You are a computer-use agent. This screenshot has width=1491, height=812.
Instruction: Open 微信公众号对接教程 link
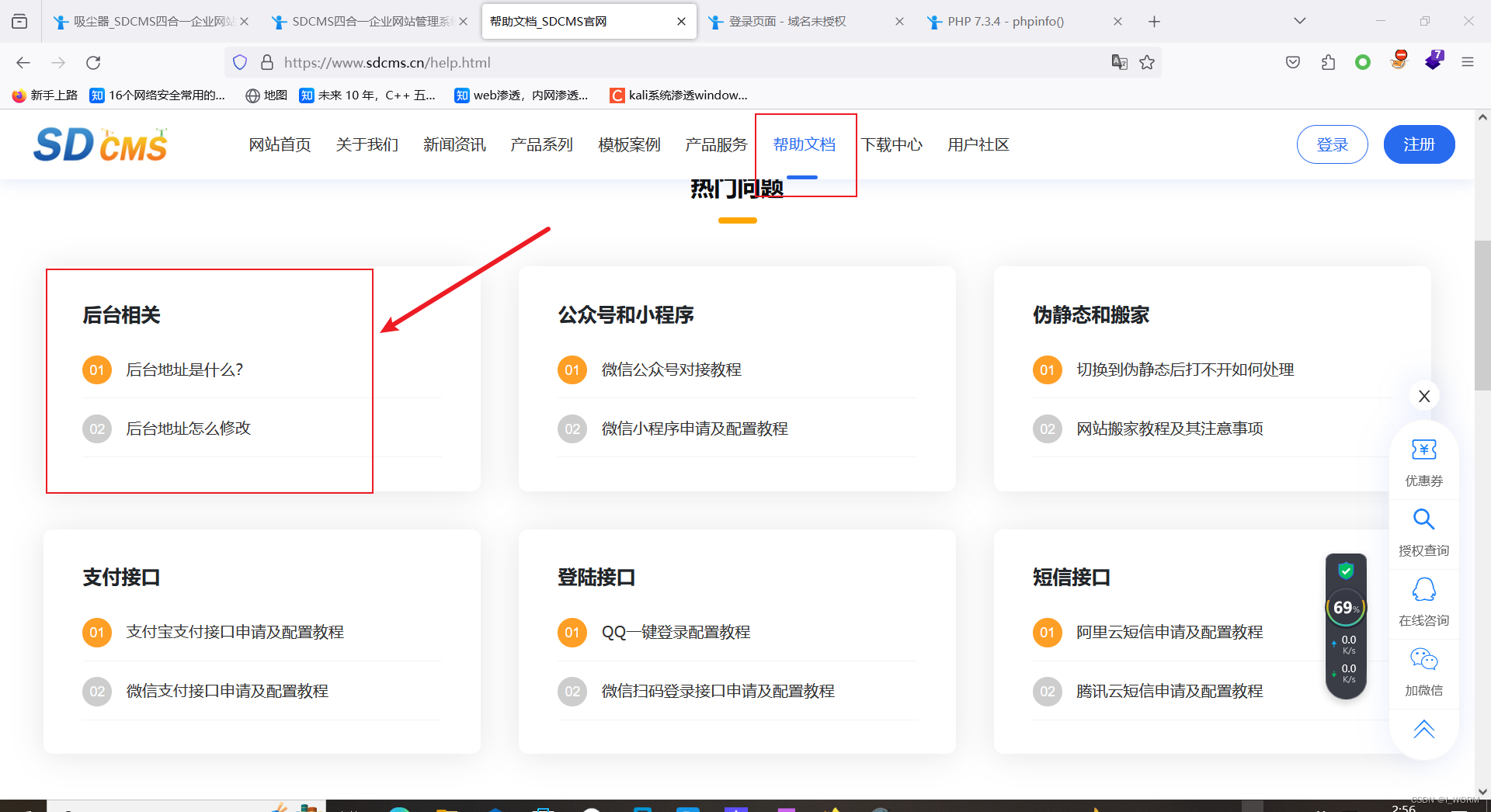pos(671,370)
